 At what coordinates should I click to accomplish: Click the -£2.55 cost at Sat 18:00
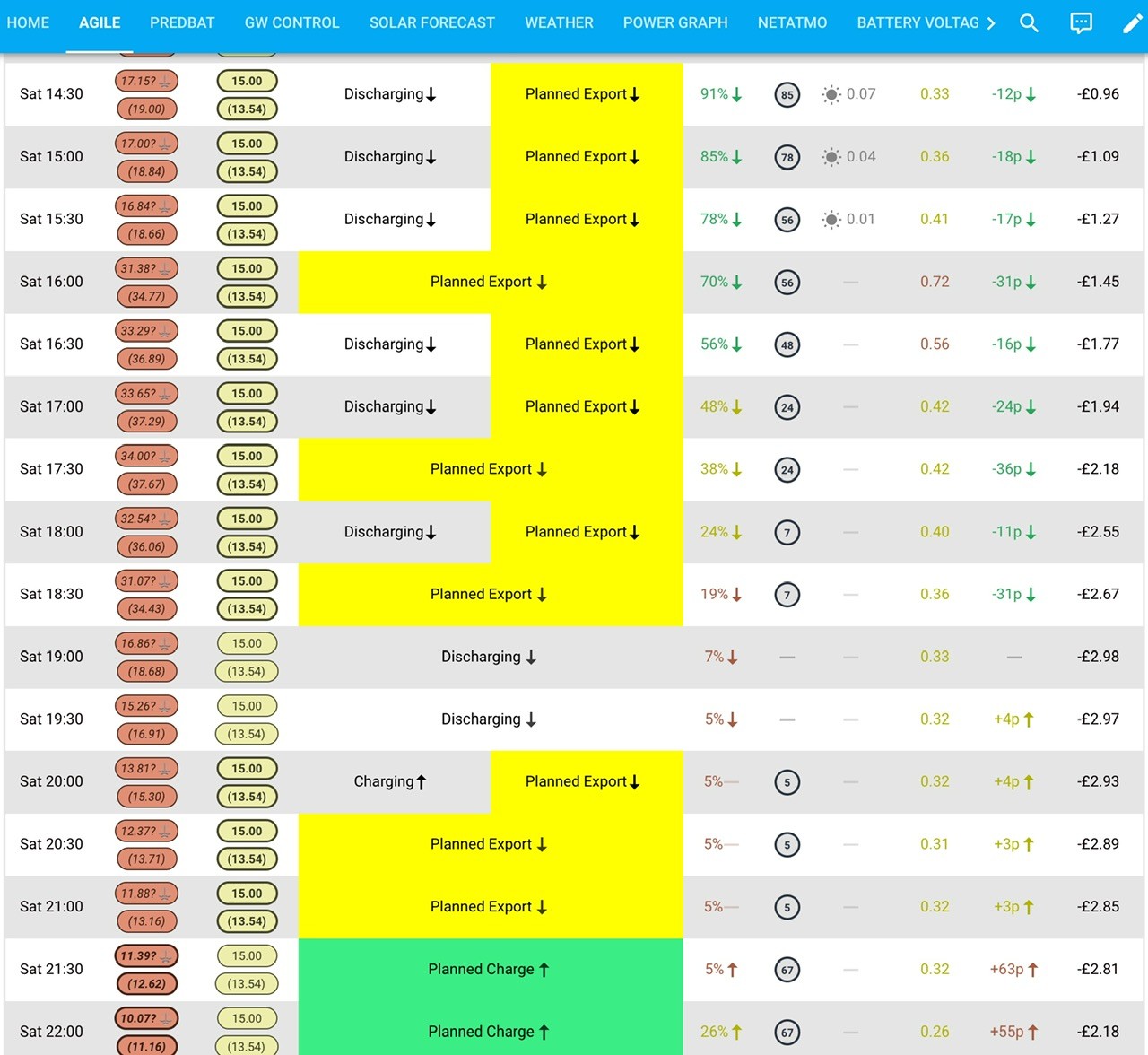point(1098,532)
